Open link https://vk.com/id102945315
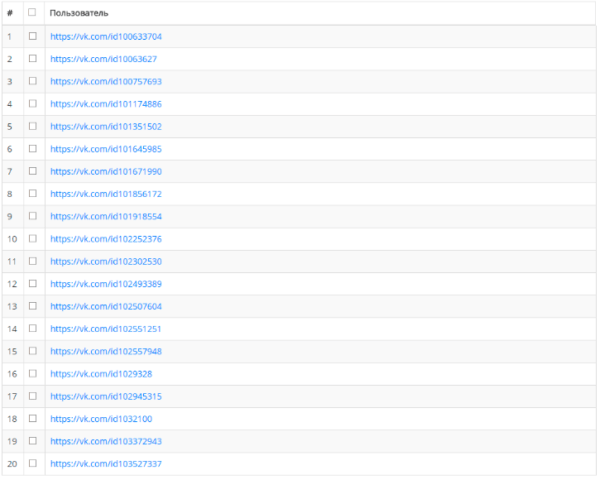Image resolution: width=600 pixels, height=480 pixels. (x=106, y=397)
